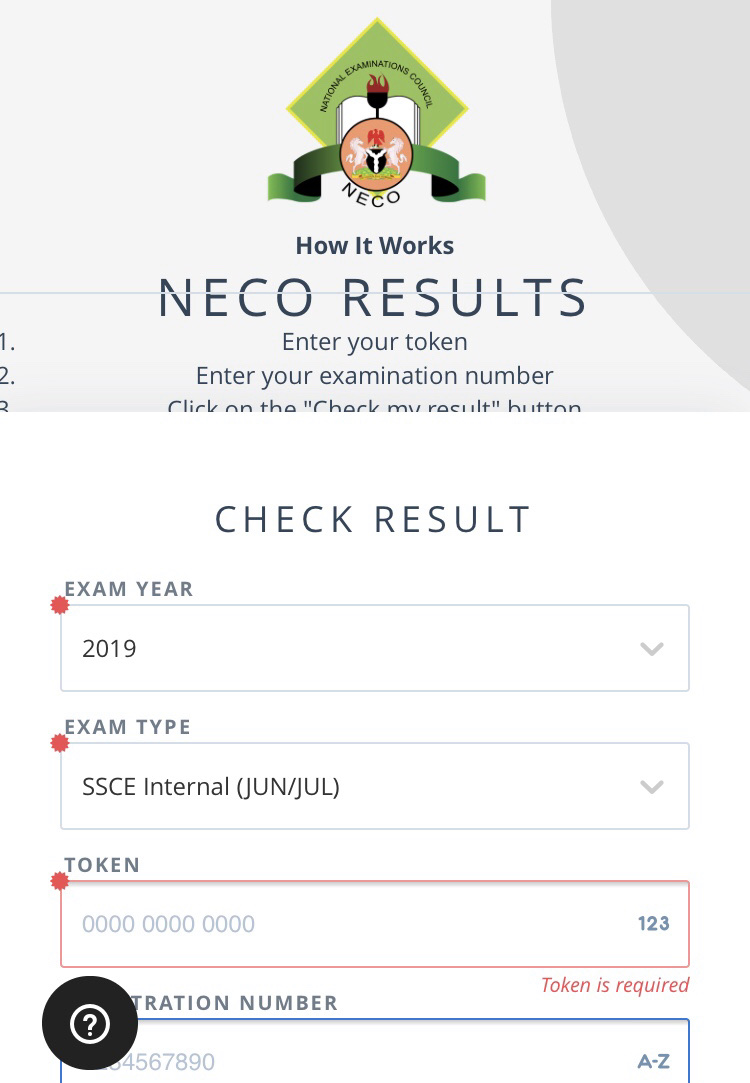Screen dimensions: 750x1083
Task: Open the SSCE Internal (JUN/JUL) selector
Action: (375, 786)
